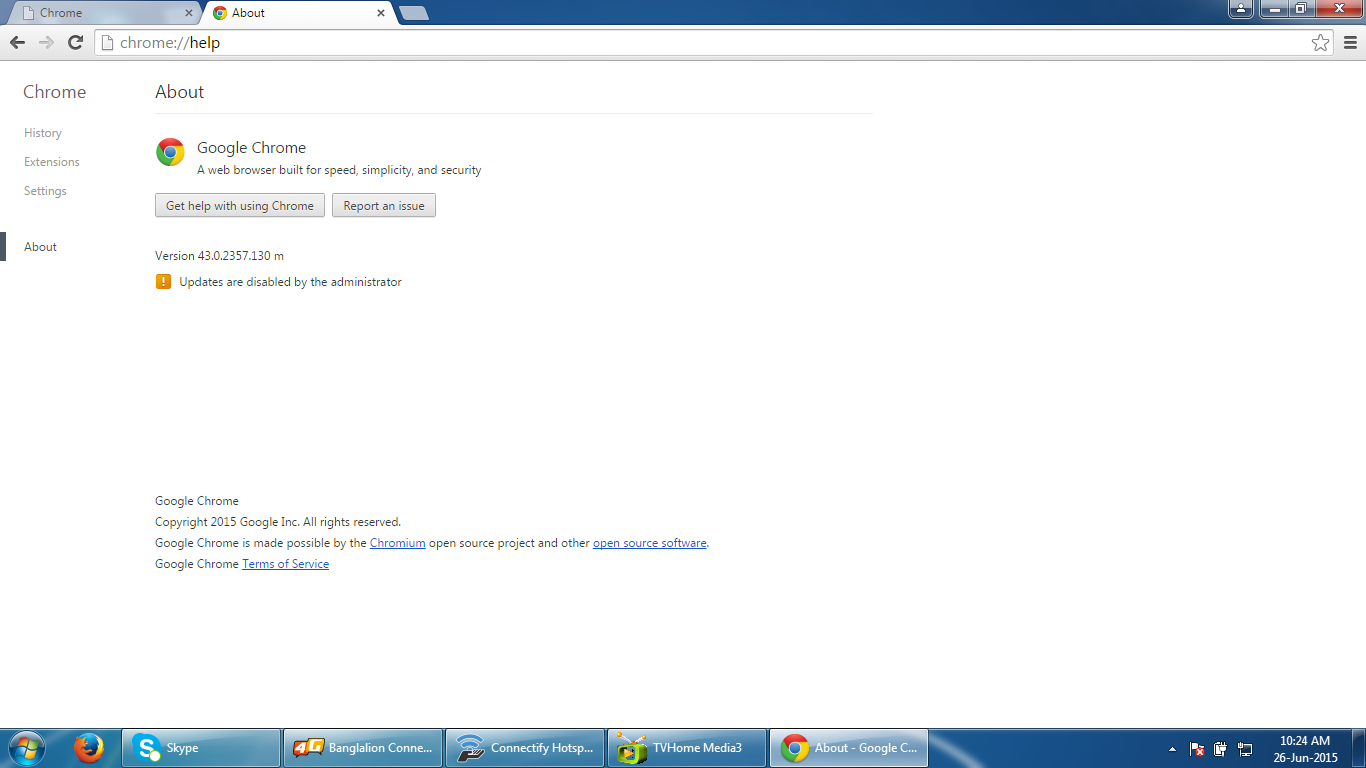Image resolution: width=1366 pixels, height=768 pixels.
Task: Click the network tray icon
Action: [1245, 749]
